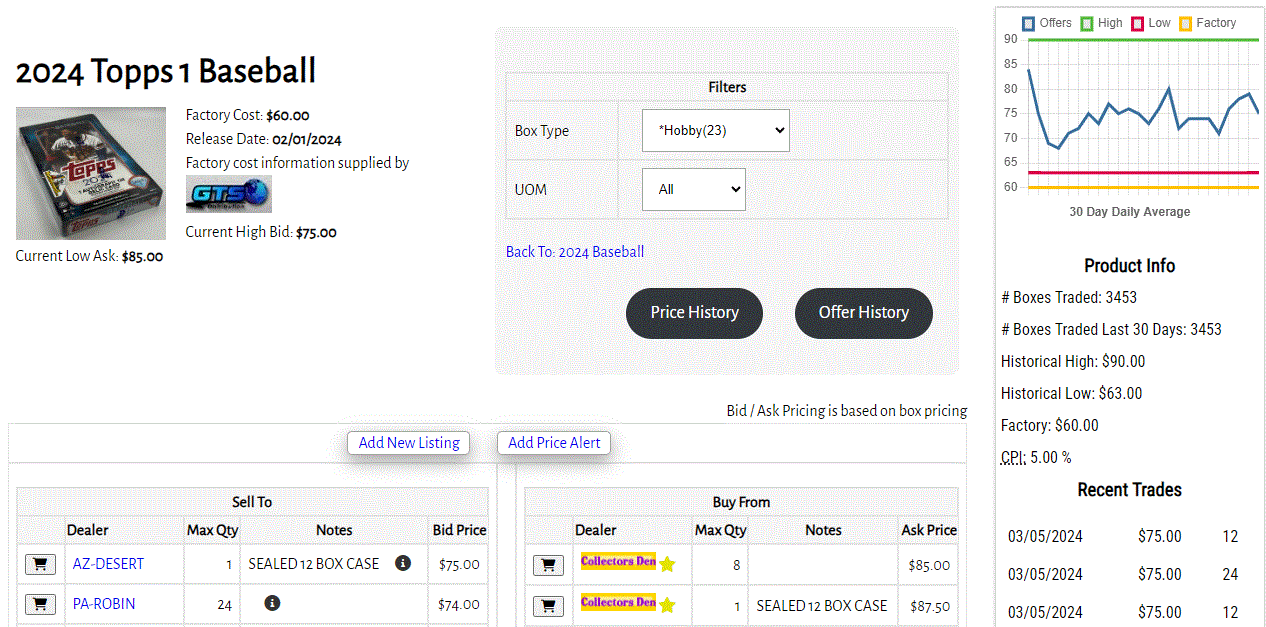
Task: Click cart icon beside $85.00 ask price
Action: 547,565
